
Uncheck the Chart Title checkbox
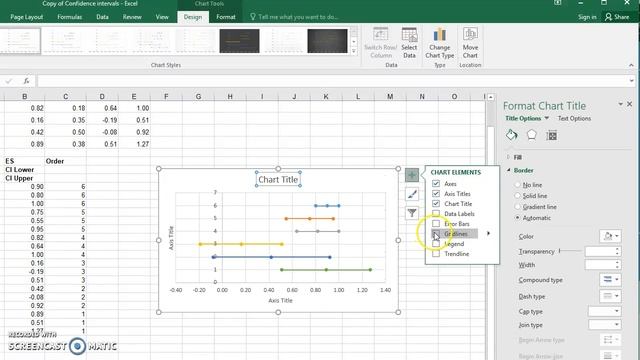(x=436, y=204)
